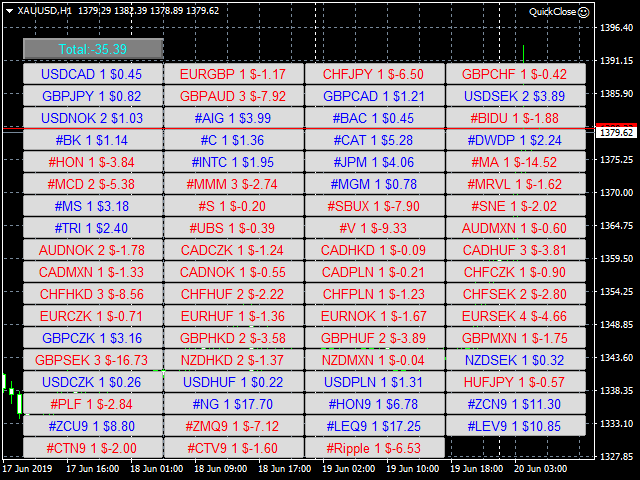Click #ZCN9 1 $11.30 button
Viewport: 640px width, 480px height.
click(516, 404)
